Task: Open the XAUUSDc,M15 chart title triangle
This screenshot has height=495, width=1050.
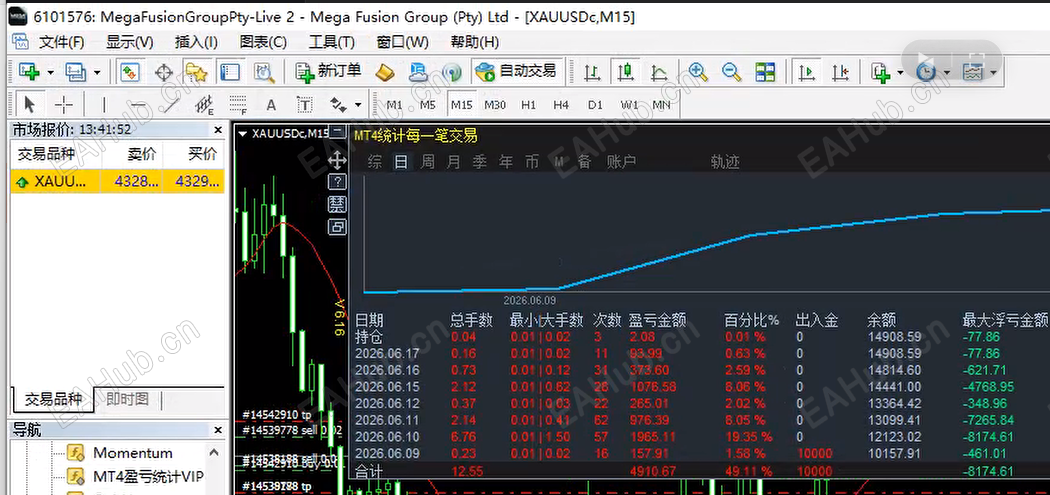Action: [x=243, y=133]
